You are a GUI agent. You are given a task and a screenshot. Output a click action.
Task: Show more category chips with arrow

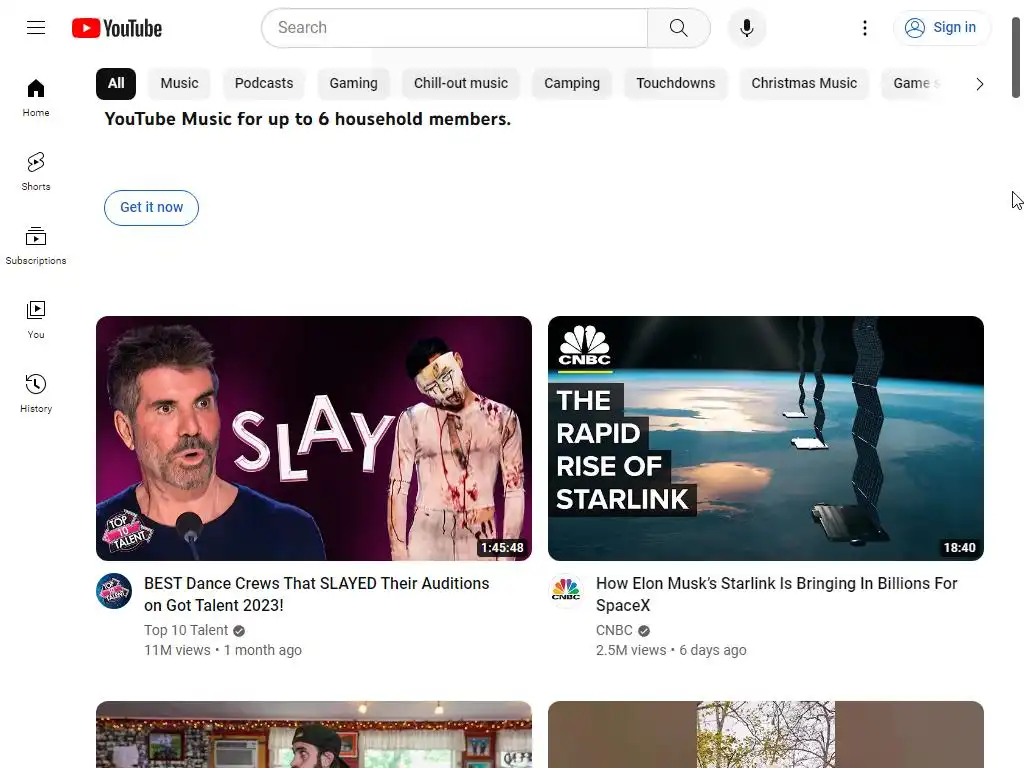point(979,84)
